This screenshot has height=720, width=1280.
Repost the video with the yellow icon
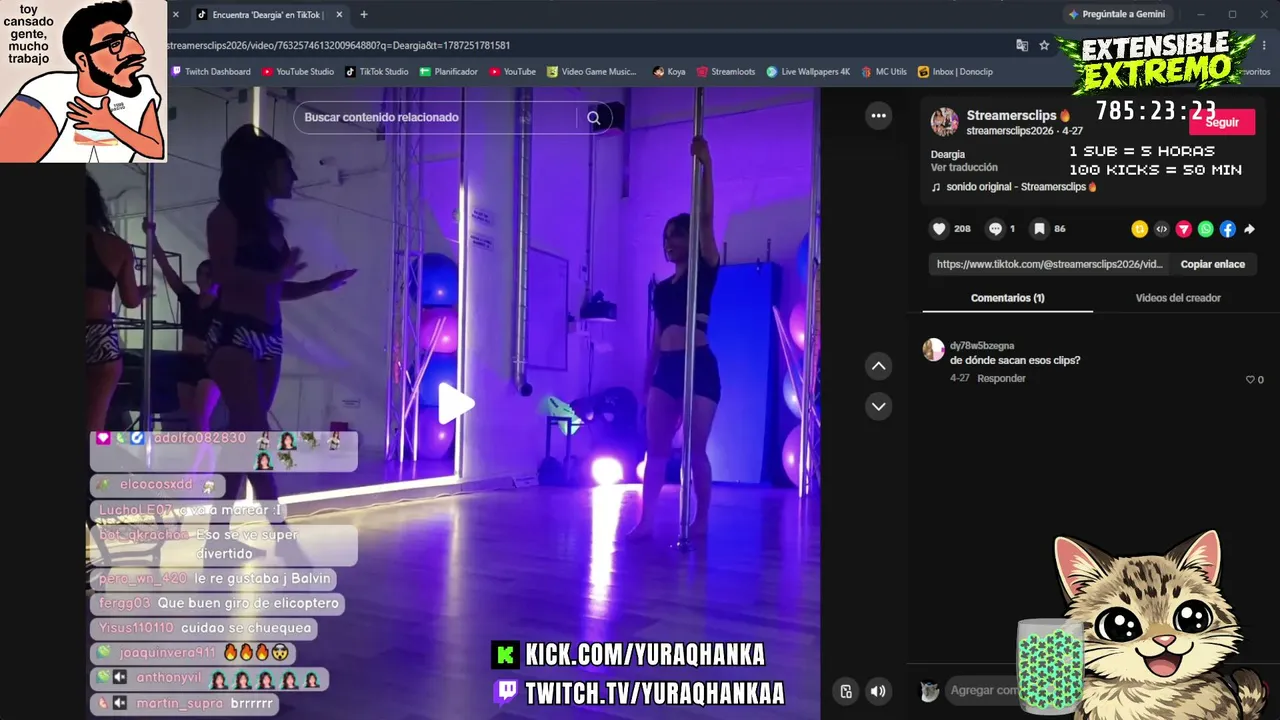tap(1139, 229)
